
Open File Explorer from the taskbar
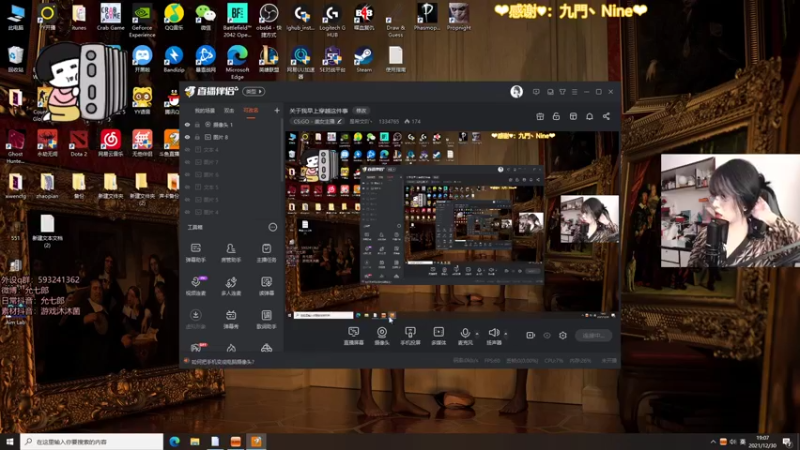(x=195, y=441)
